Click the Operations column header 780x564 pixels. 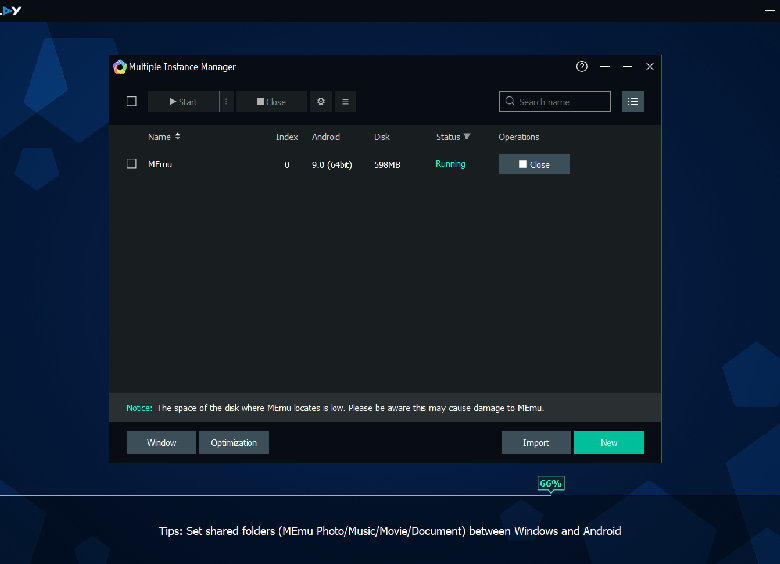519,137
